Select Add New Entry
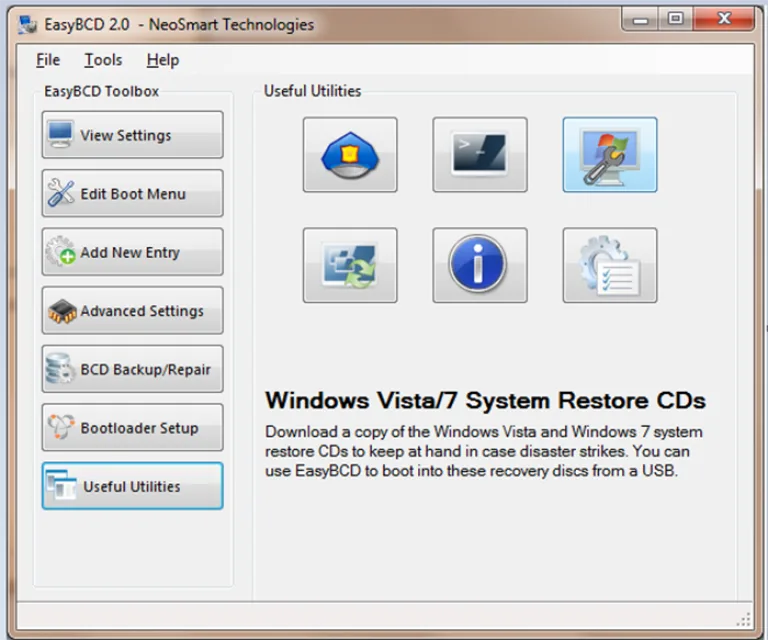The image size is (768, 640). tap(133, 252)
